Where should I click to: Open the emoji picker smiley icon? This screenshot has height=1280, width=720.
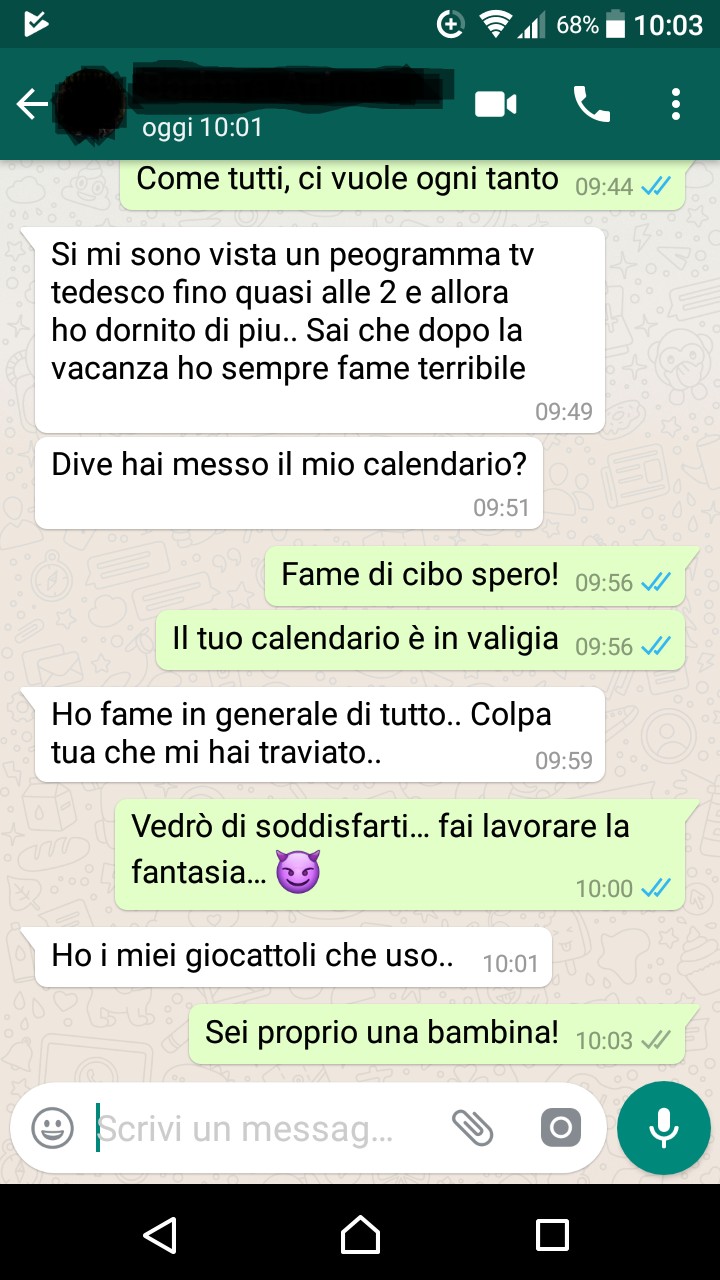pyautogui.click(x=53, y=1129)
